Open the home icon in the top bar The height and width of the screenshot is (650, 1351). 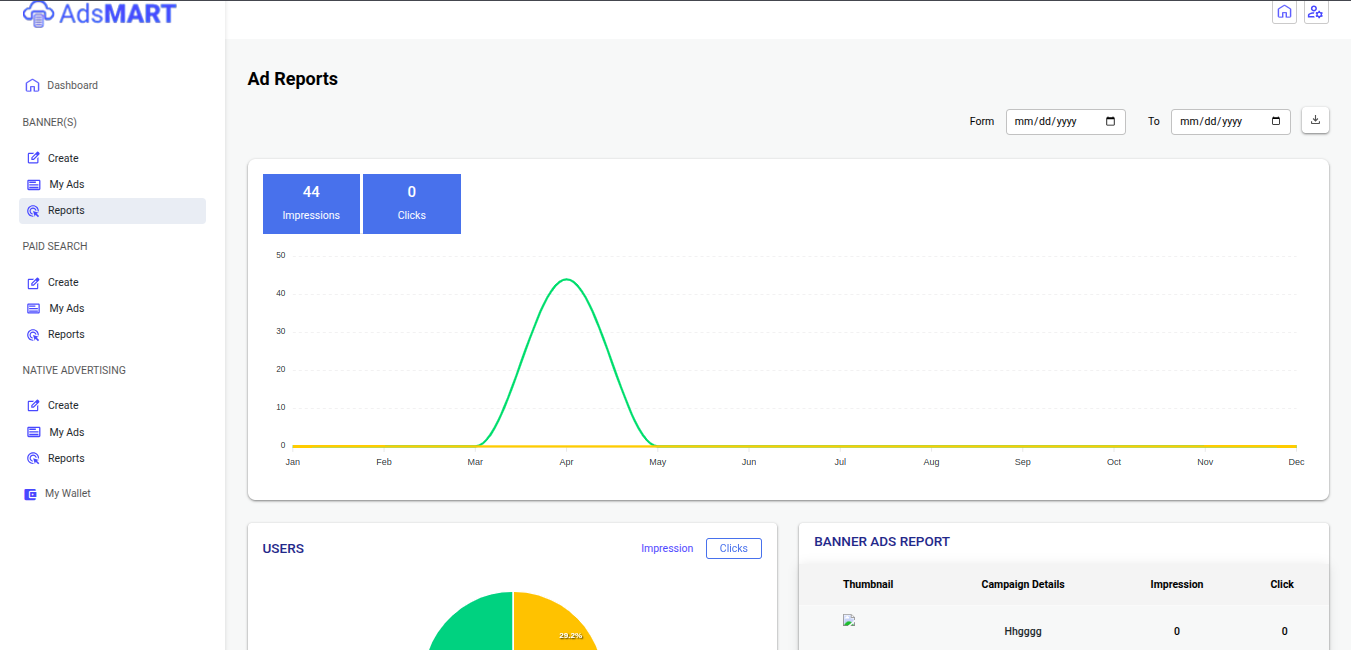[1284, 12]
